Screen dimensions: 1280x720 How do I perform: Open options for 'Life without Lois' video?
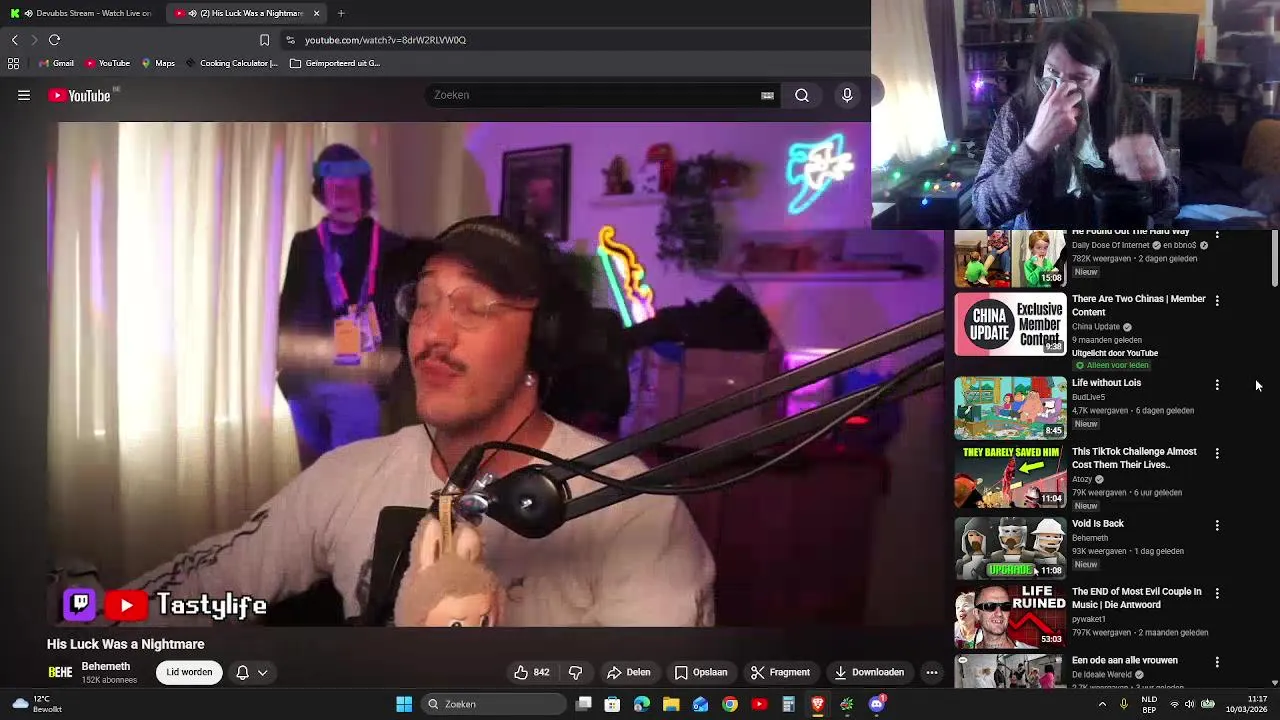pos(1217,385)
